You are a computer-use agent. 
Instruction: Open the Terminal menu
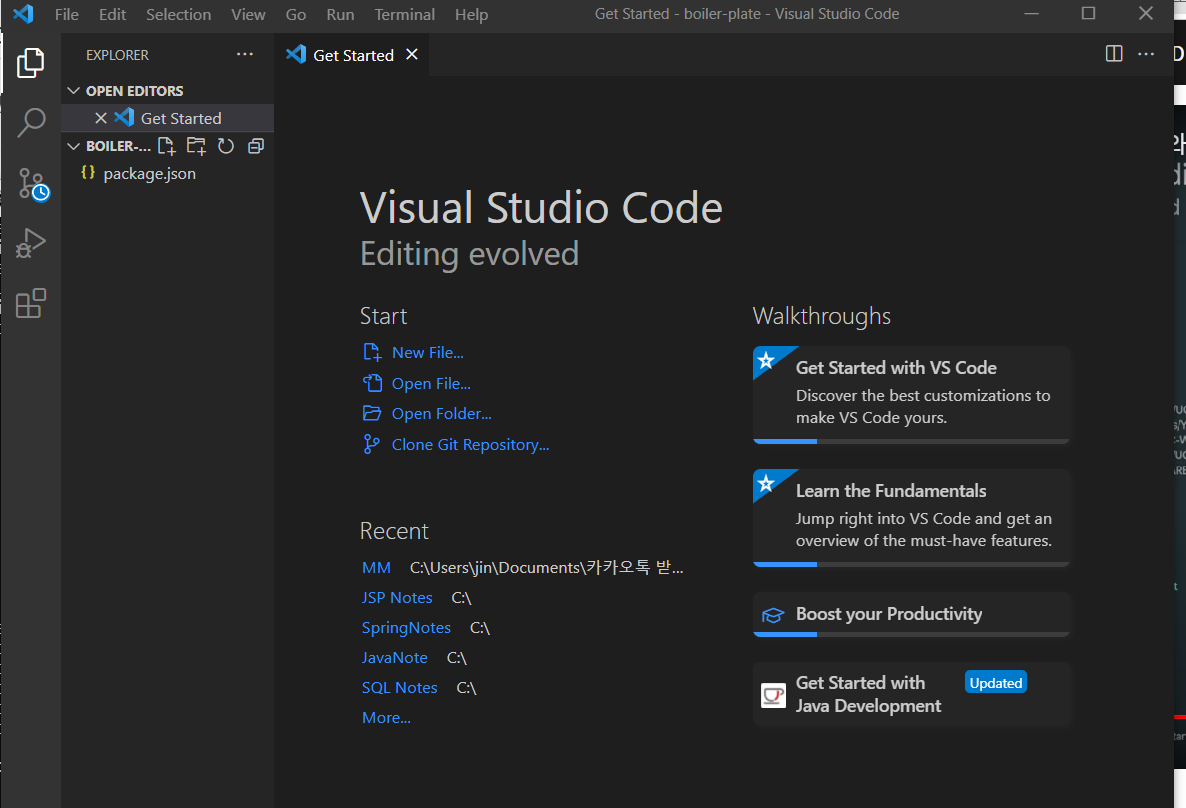point(405,14)
